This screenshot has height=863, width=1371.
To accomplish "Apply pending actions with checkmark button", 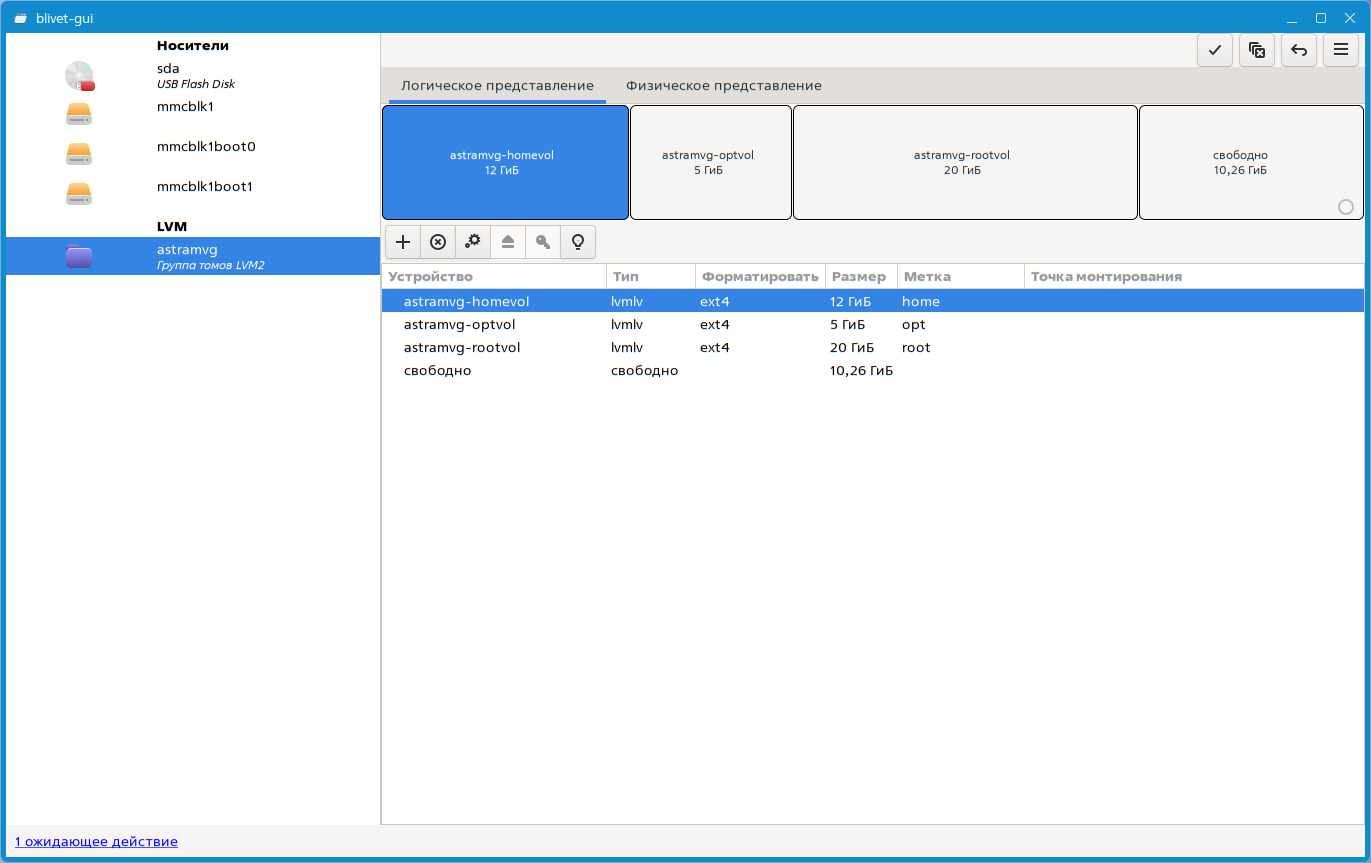I will [x=1214, y=50].
